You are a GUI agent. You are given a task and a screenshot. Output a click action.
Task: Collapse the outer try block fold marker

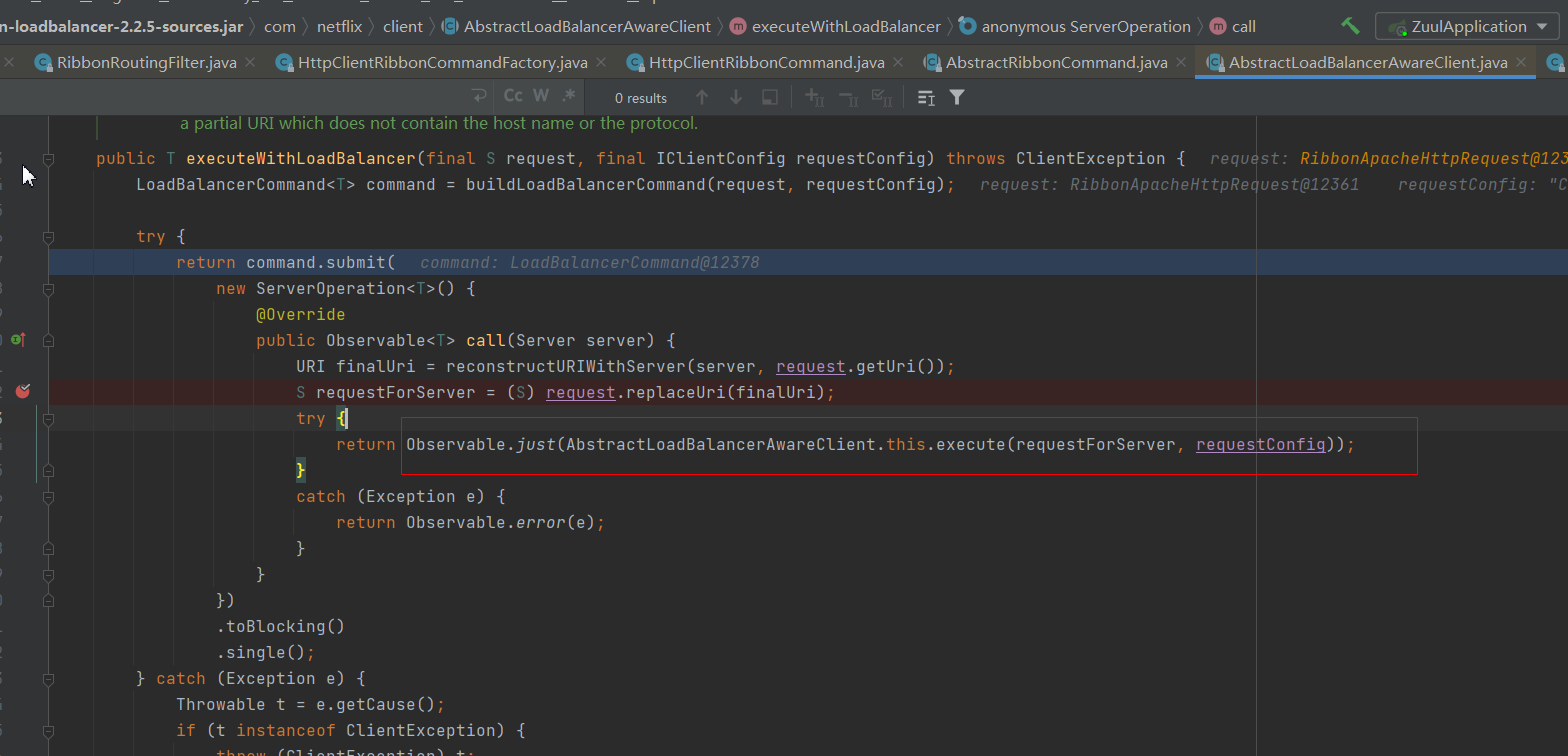[48, 236]
